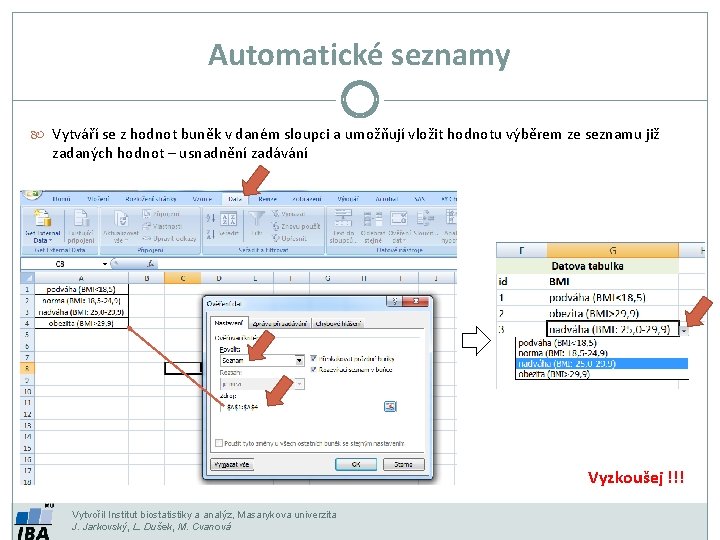Open the cell dropdown arrow next to nadváha

pyautogui.click(x=684, y=330)
